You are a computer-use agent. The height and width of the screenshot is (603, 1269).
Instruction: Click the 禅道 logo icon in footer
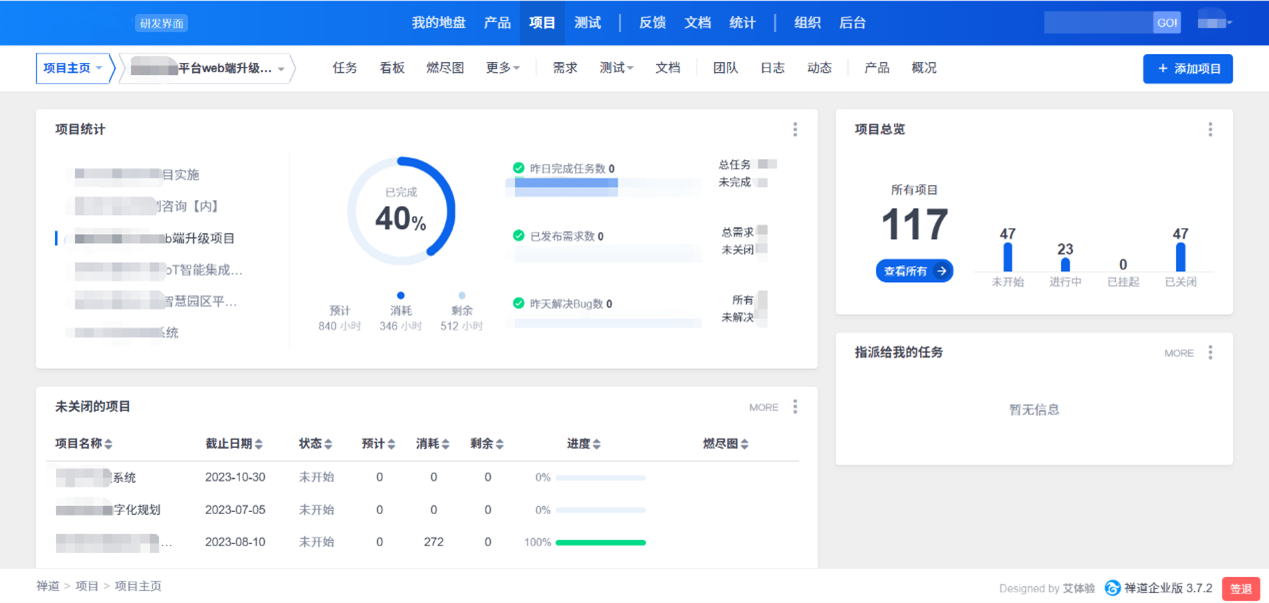(1112, 588)
